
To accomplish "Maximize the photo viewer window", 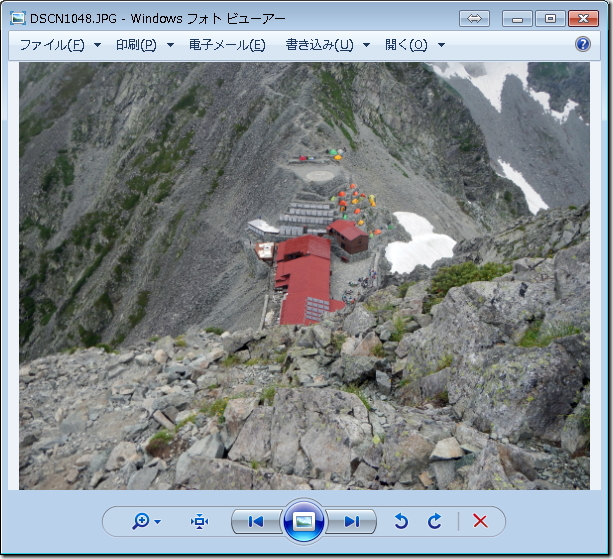I will (549, 18).
